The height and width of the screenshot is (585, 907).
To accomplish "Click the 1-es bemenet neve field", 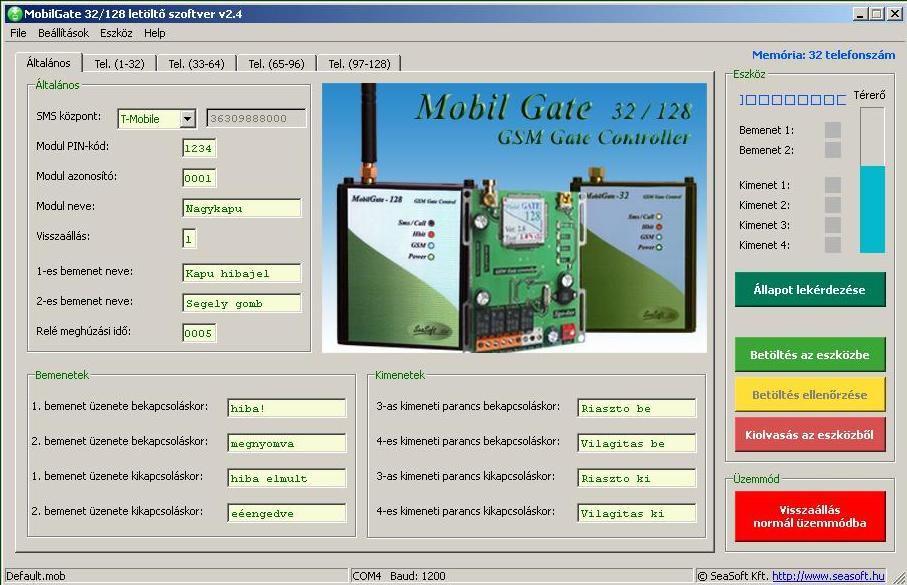I will tap(241, 273).
